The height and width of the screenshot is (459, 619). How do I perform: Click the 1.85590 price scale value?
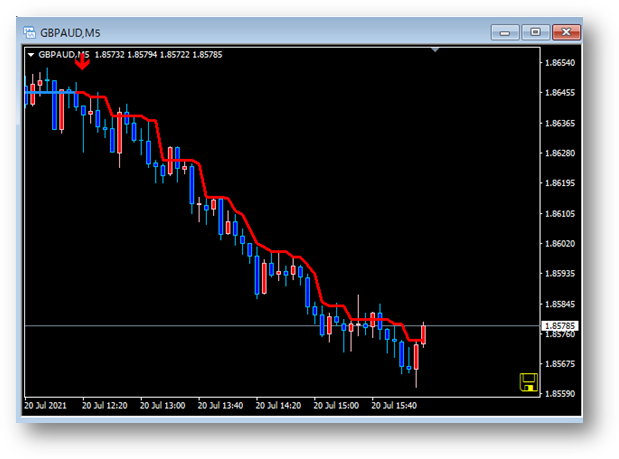tap(560, 394)
